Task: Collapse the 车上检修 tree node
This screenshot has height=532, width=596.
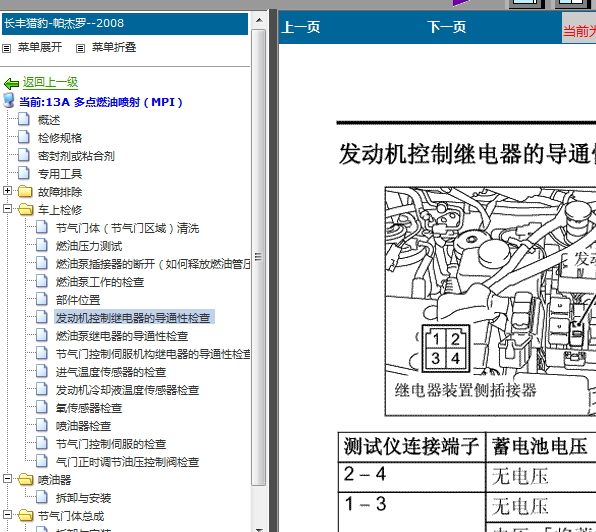Action: (x=7, y=209)
